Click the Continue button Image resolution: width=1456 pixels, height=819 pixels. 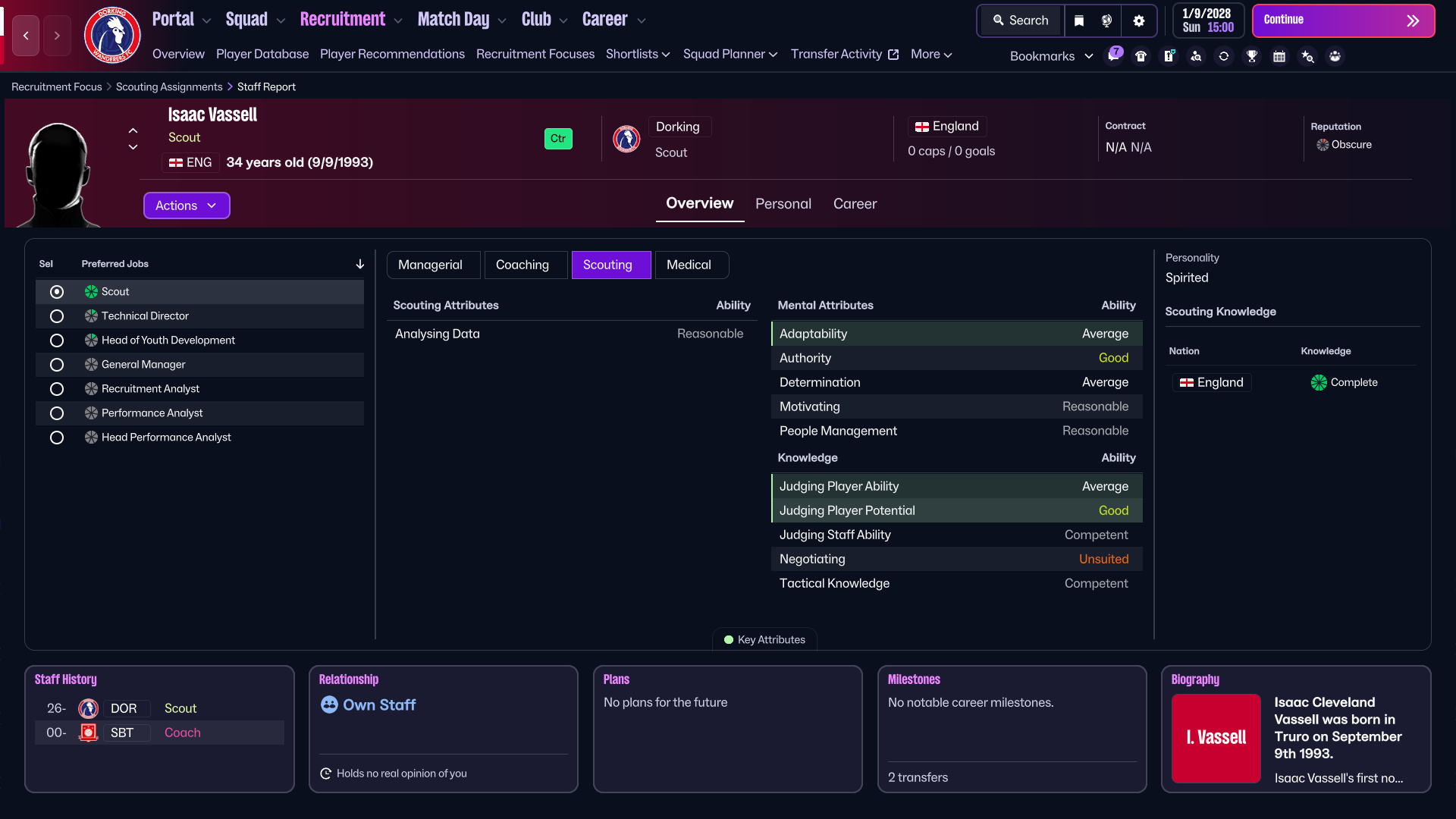click(x=1343, y=20)
